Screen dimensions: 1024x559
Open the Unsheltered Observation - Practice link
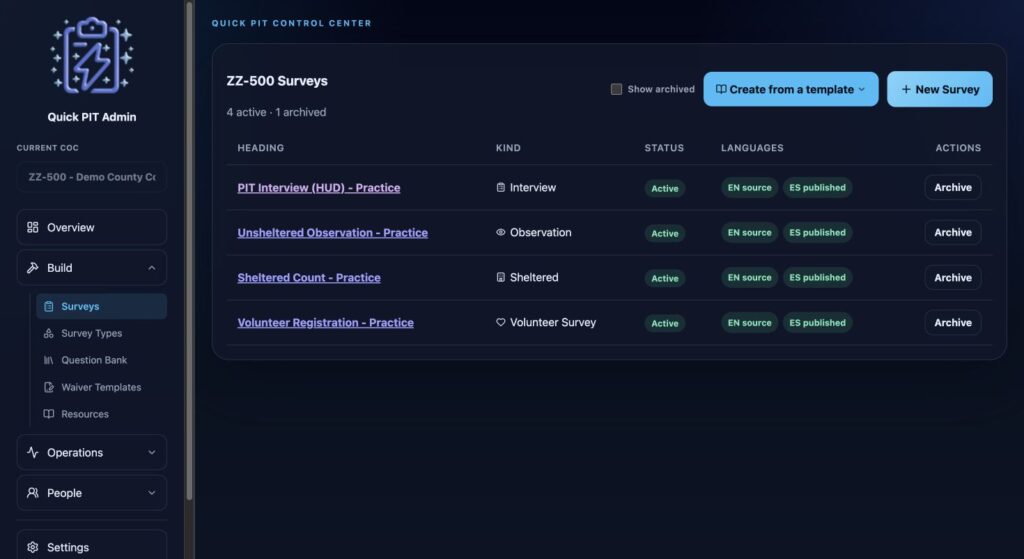[332, 232]
